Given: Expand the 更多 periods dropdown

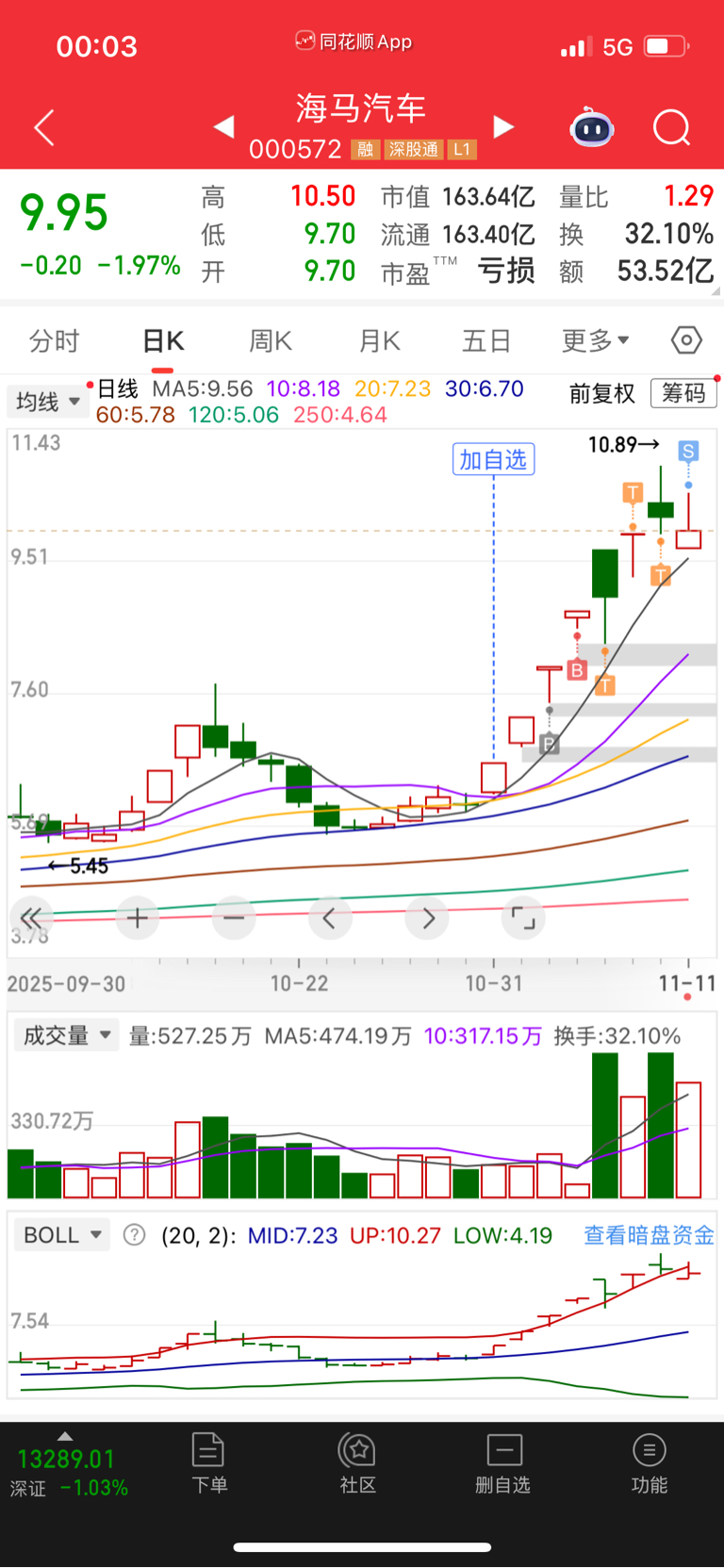Looking at the screenshot, I should click(596, 340).
